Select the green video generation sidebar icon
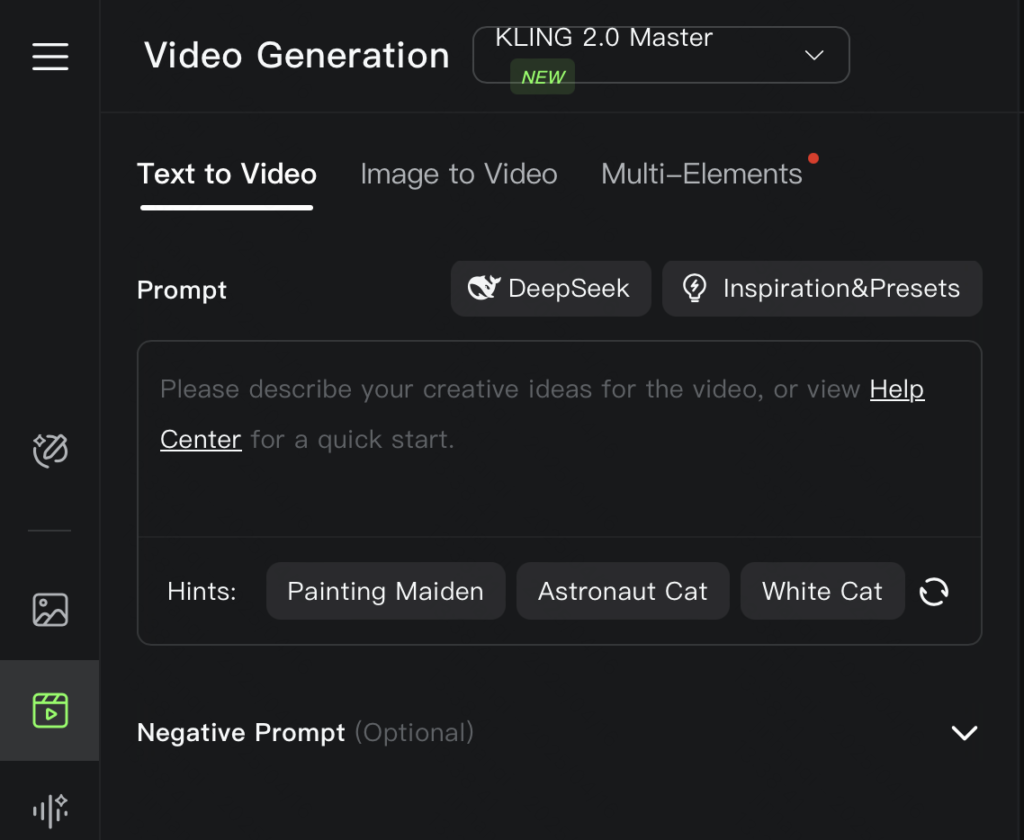 [x=50, y=710]
